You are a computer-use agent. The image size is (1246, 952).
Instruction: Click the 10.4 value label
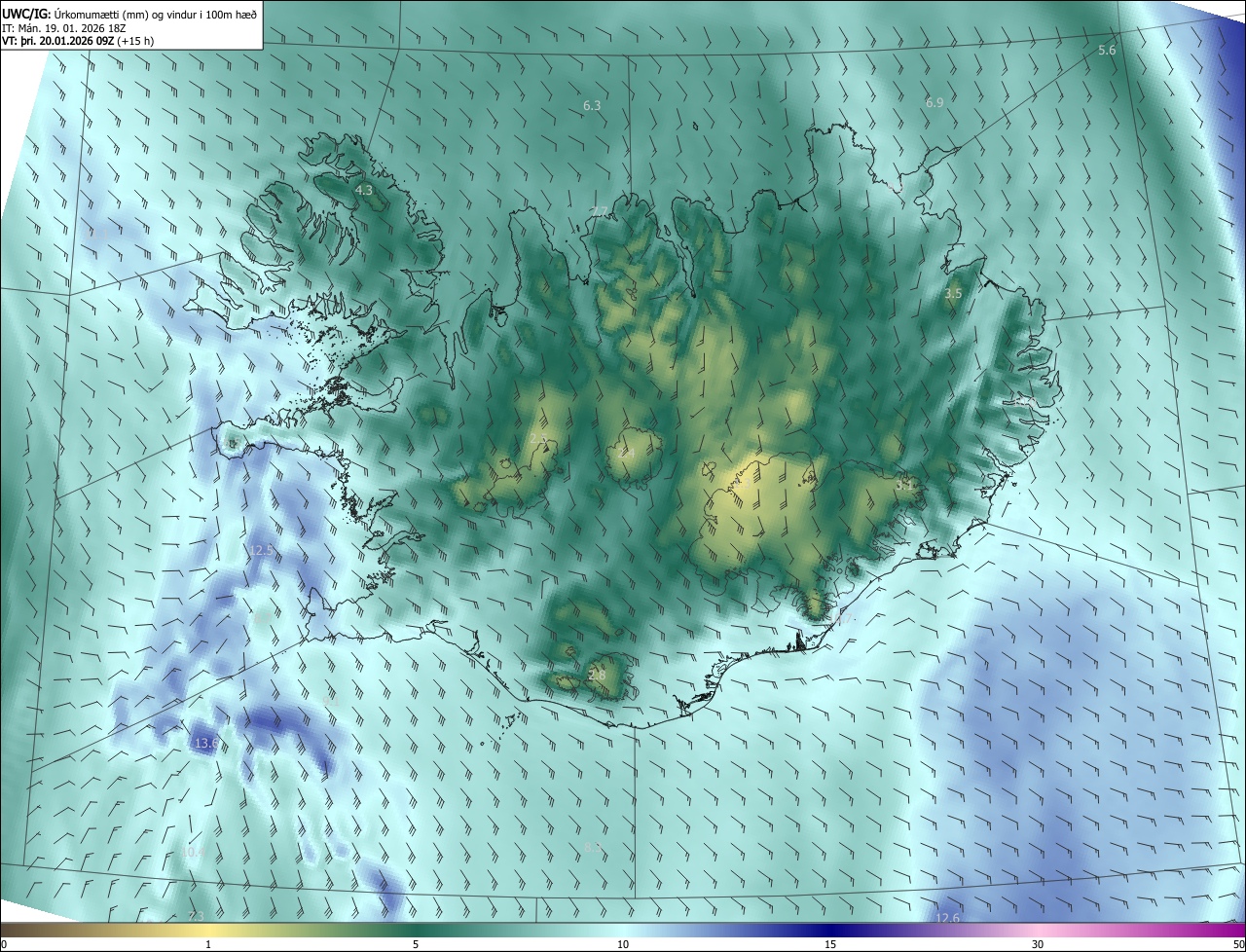[194, 852]
